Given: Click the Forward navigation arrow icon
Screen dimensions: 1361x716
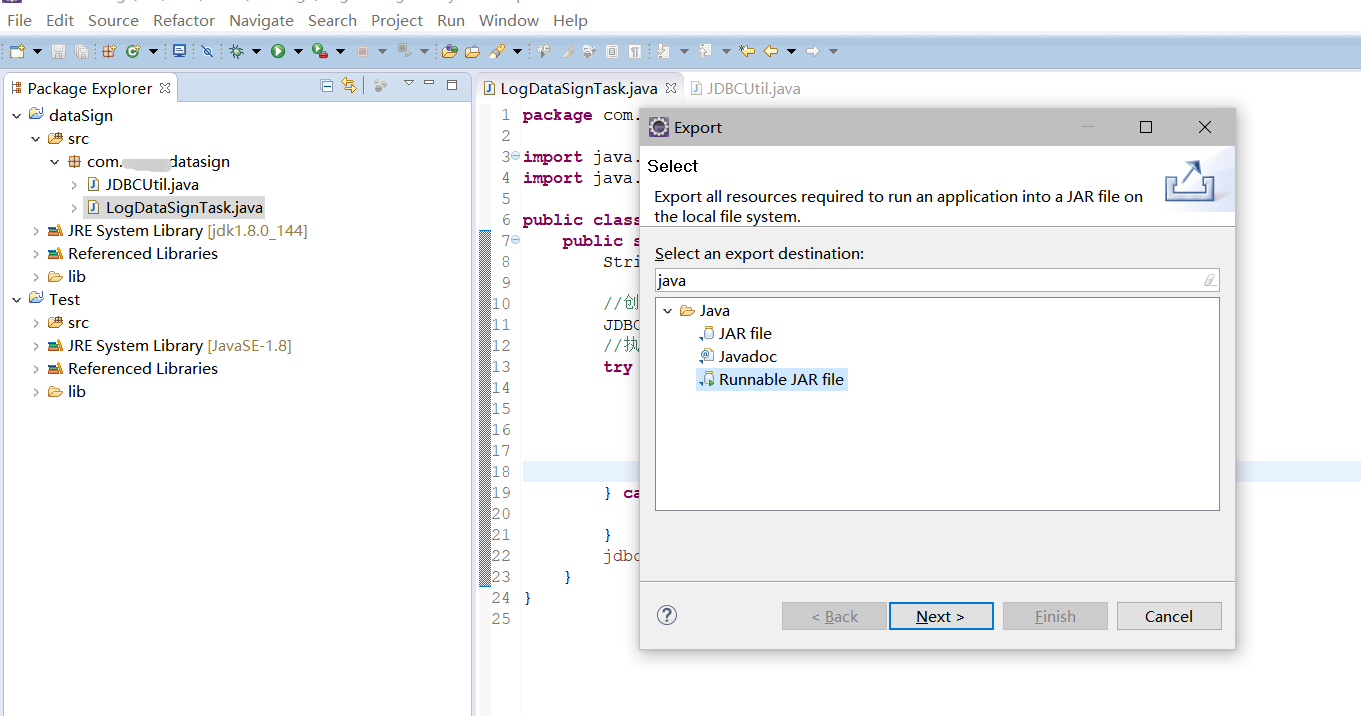Looking at the screenshot, I should click(813, 51).
